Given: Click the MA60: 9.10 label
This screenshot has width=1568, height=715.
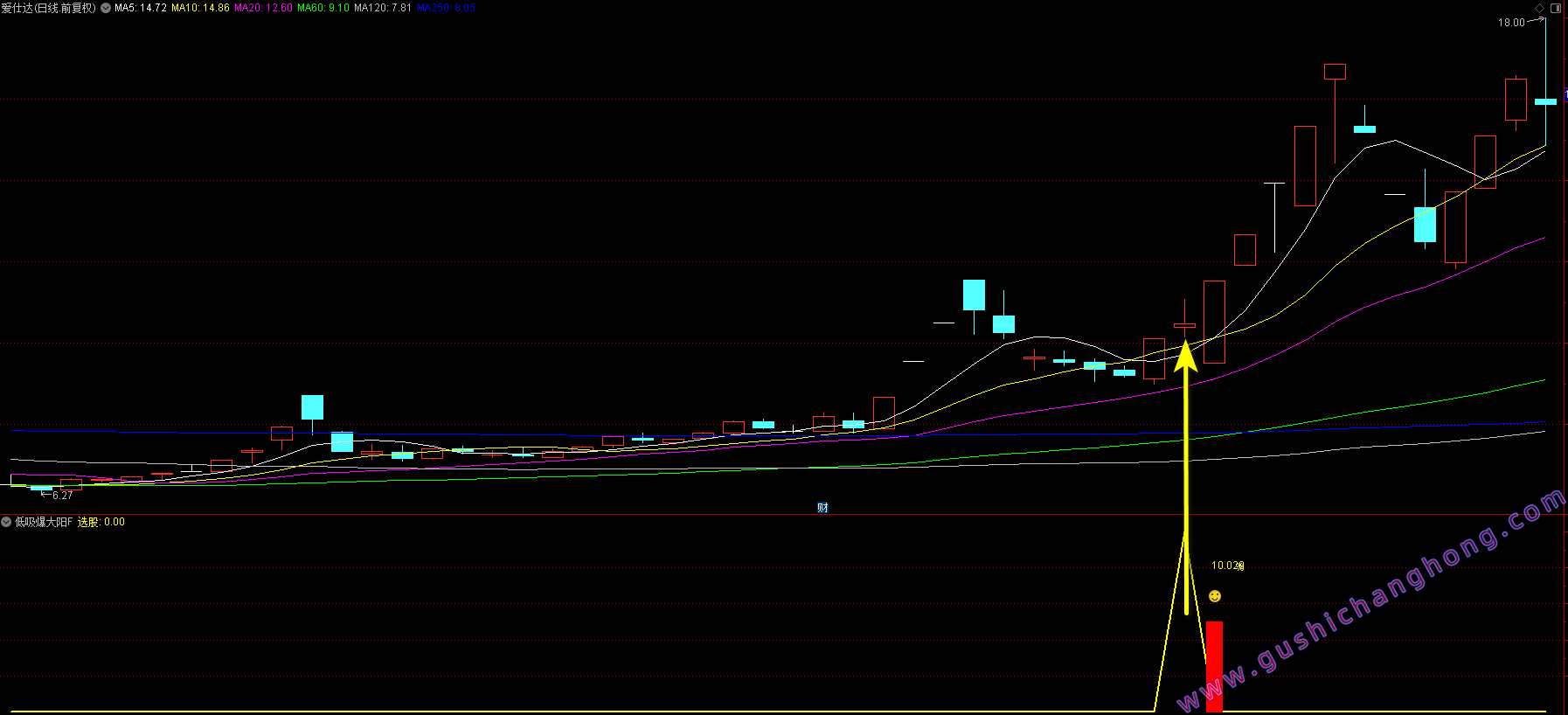Looking at the screenshot, I should (323, 8).
